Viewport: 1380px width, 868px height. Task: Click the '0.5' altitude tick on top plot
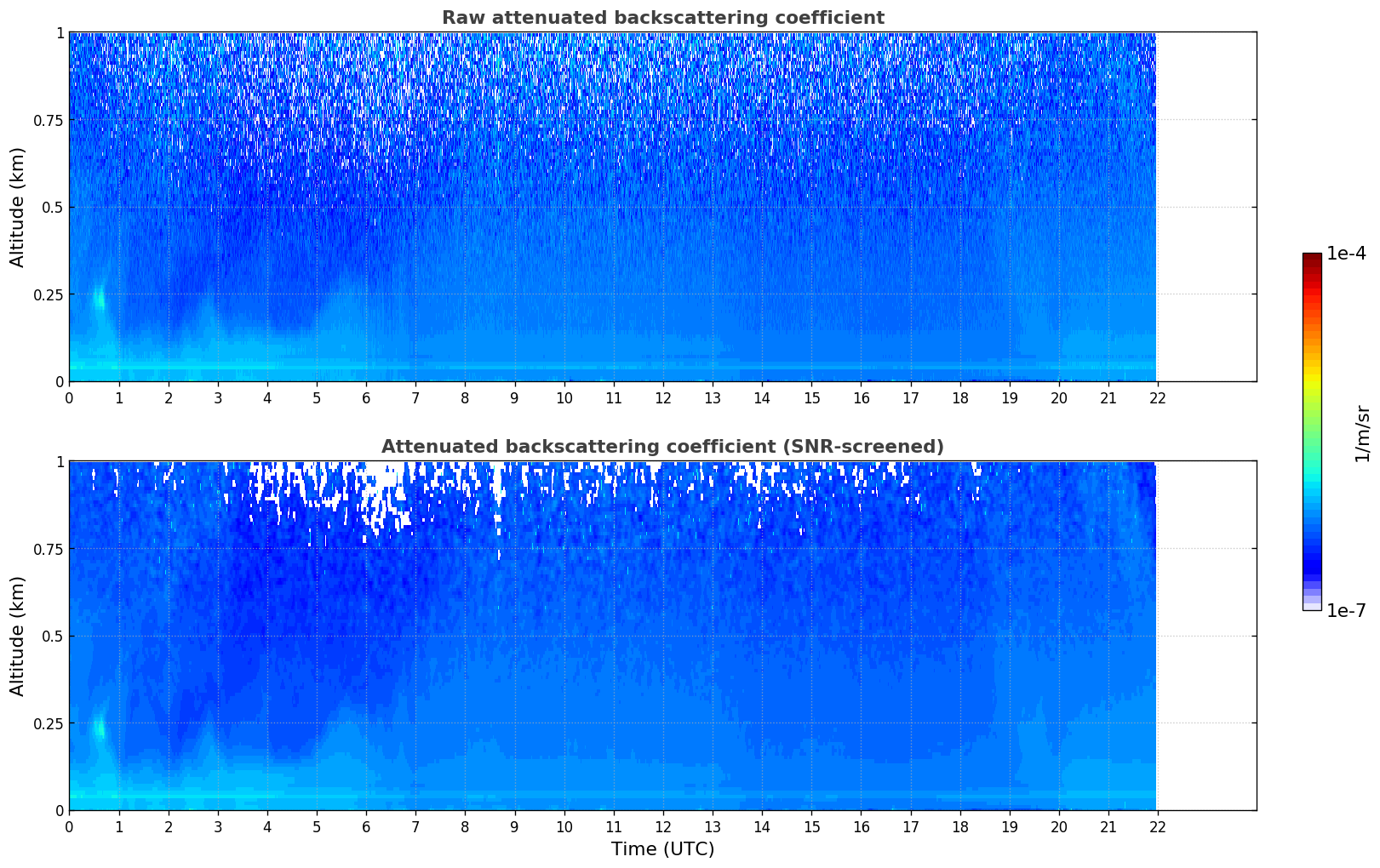[53, 207]
